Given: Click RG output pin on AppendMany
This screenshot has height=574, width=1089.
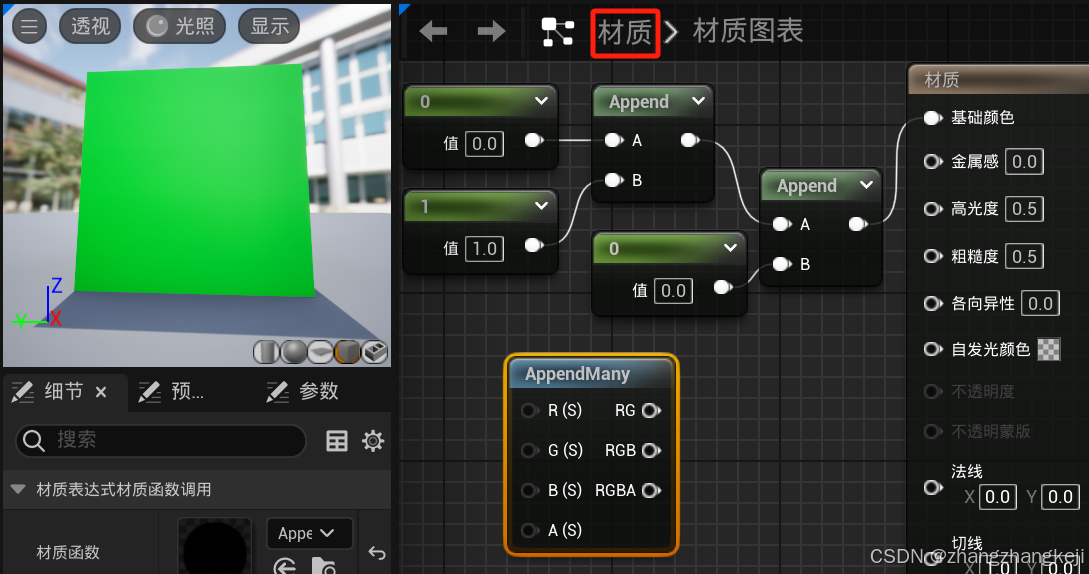Looking at the screenshot, I should 651,411.
